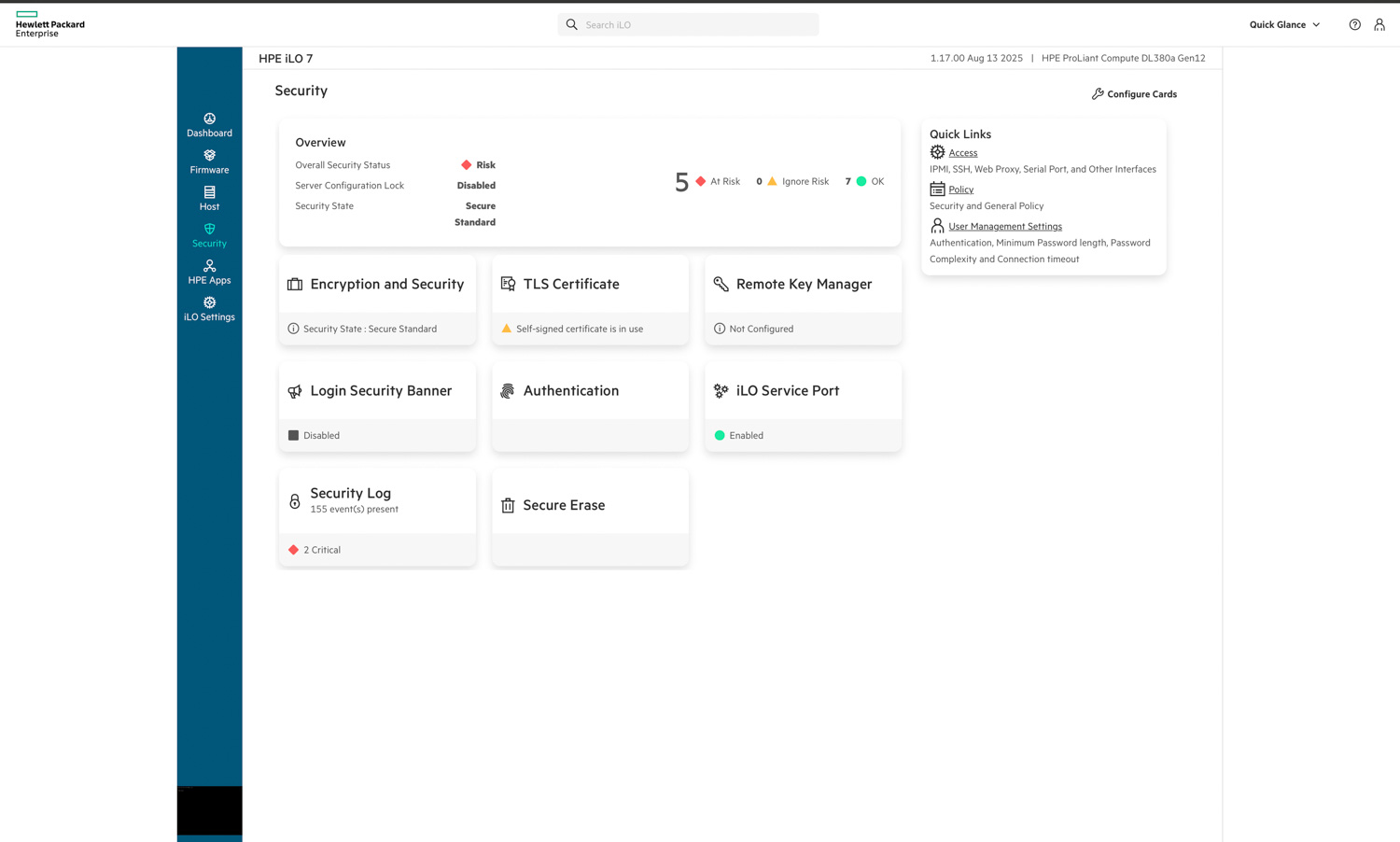Select the Host sidebar icon

coord(209,192)
